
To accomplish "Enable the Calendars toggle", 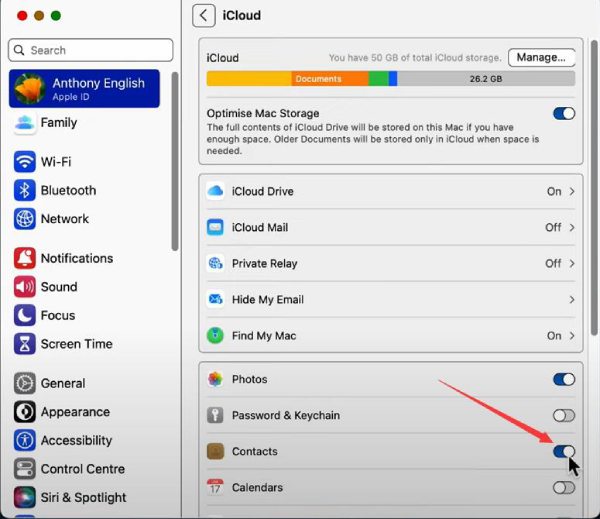I will pos(564,488).
